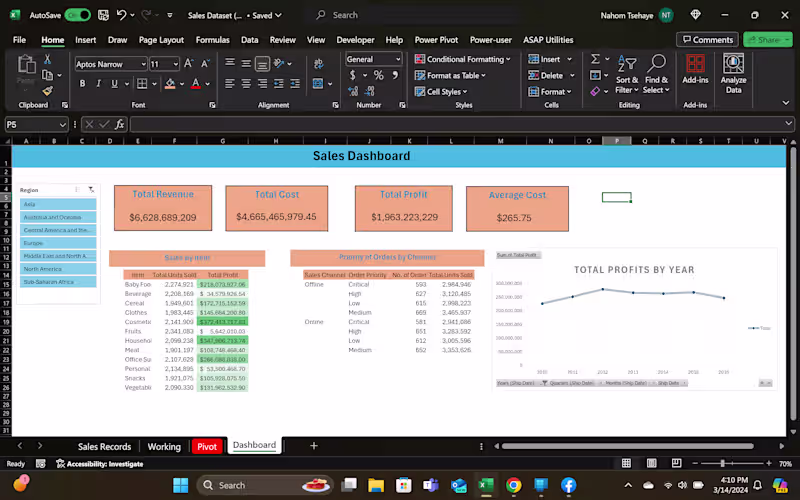Click the Search box in title bar
Screen dimensions: 800x500
[x=413, y=15]
